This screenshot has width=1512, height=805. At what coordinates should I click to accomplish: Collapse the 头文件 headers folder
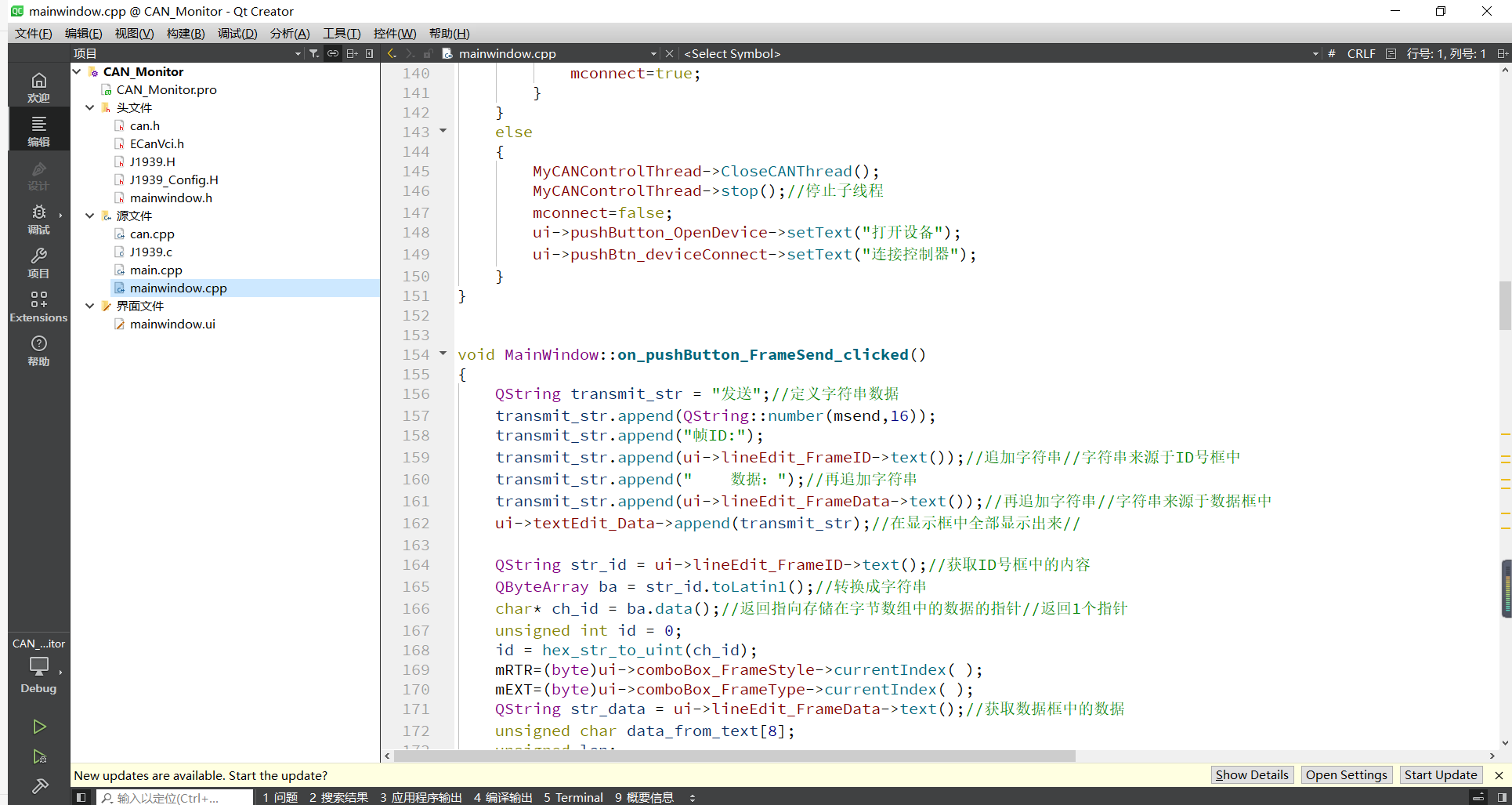coord(90,107)
